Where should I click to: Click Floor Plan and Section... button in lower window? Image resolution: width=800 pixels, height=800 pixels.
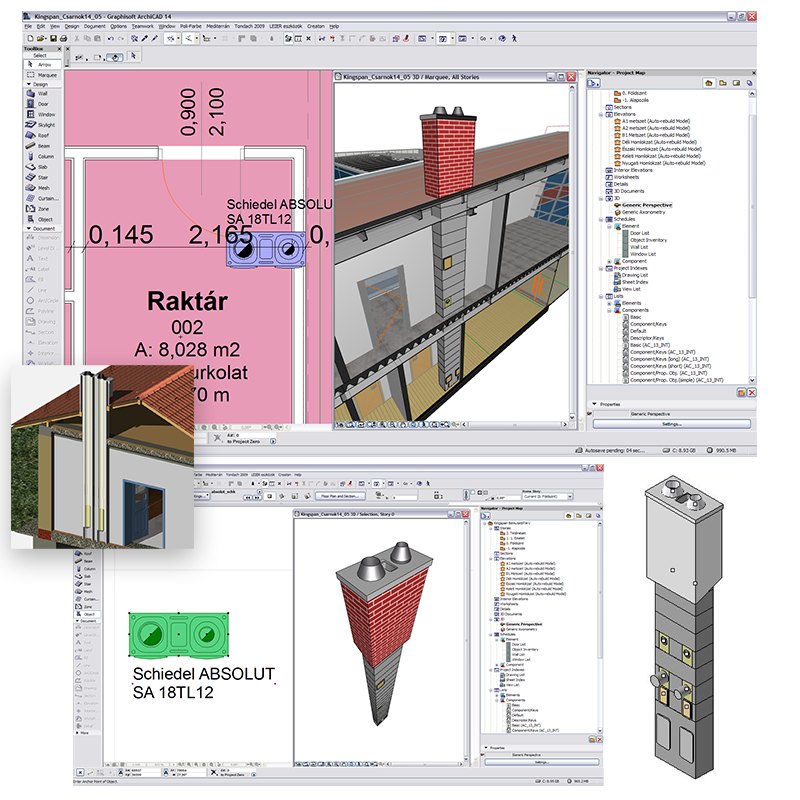point(340,496)
